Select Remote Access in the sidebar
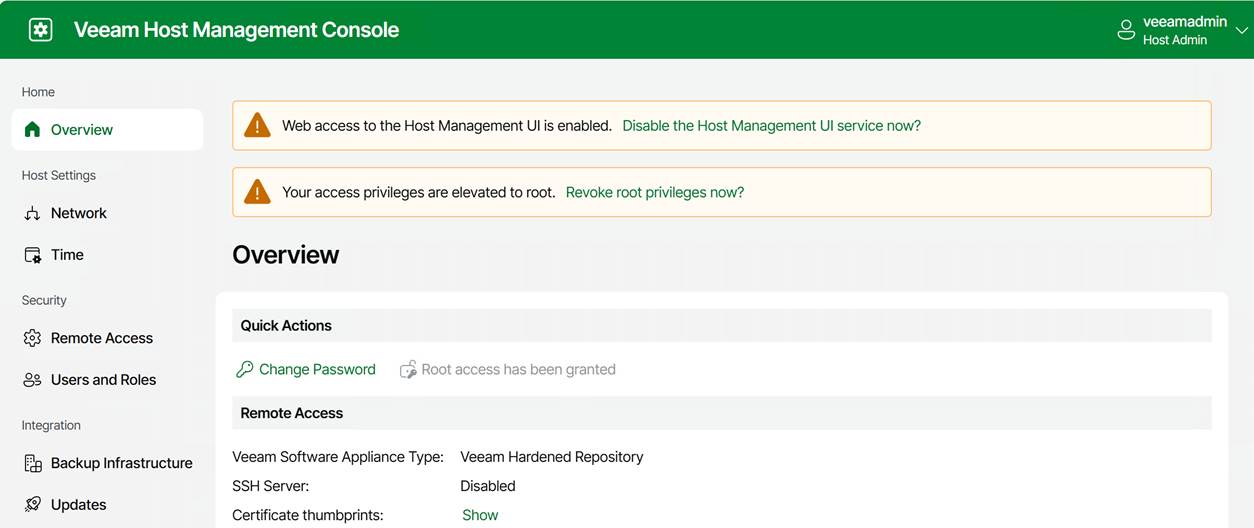The width and height of the screenshot is (1254, 528). click(101, 338)
